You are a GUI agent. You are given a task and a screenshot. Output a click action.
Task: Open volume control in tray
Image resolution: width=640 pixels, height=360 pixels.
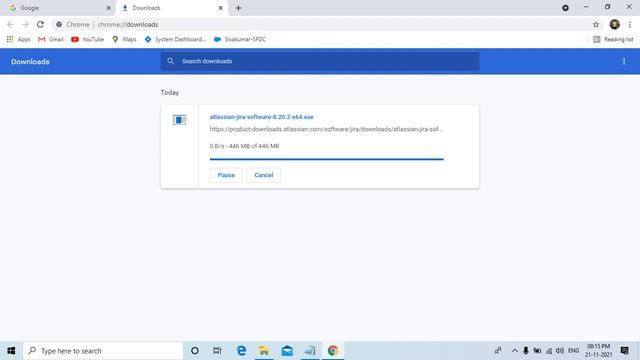coord(560,351)
